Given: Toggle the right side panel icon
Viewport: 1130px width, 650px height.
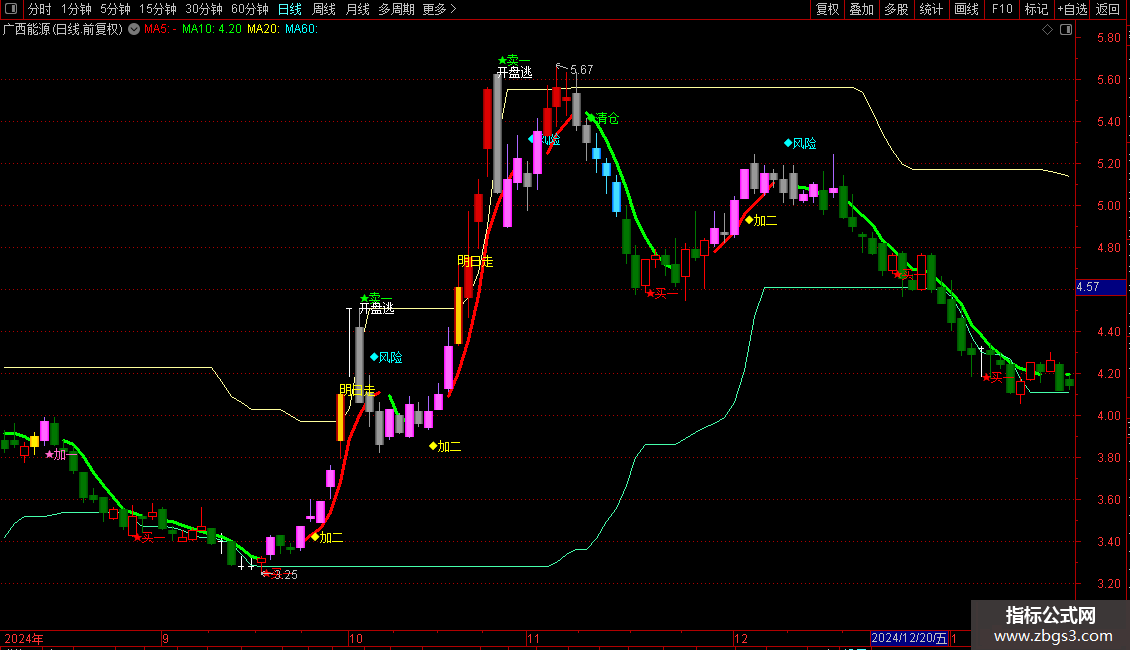Looking at the screenshot, I should [1067, 30].
